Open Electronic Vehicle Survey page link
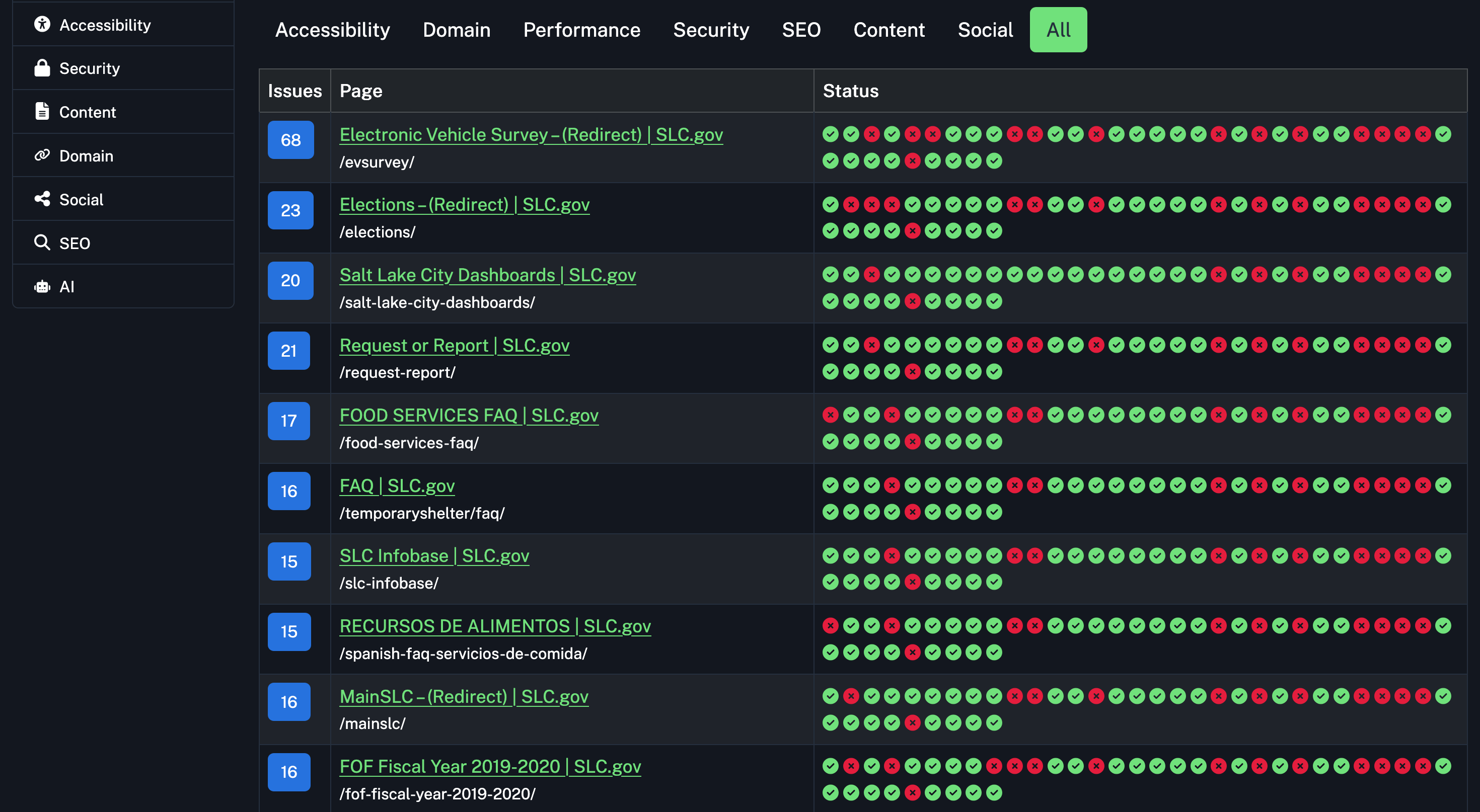Image resolution: width=1480 pixels, height=812 pixels. 531,135
